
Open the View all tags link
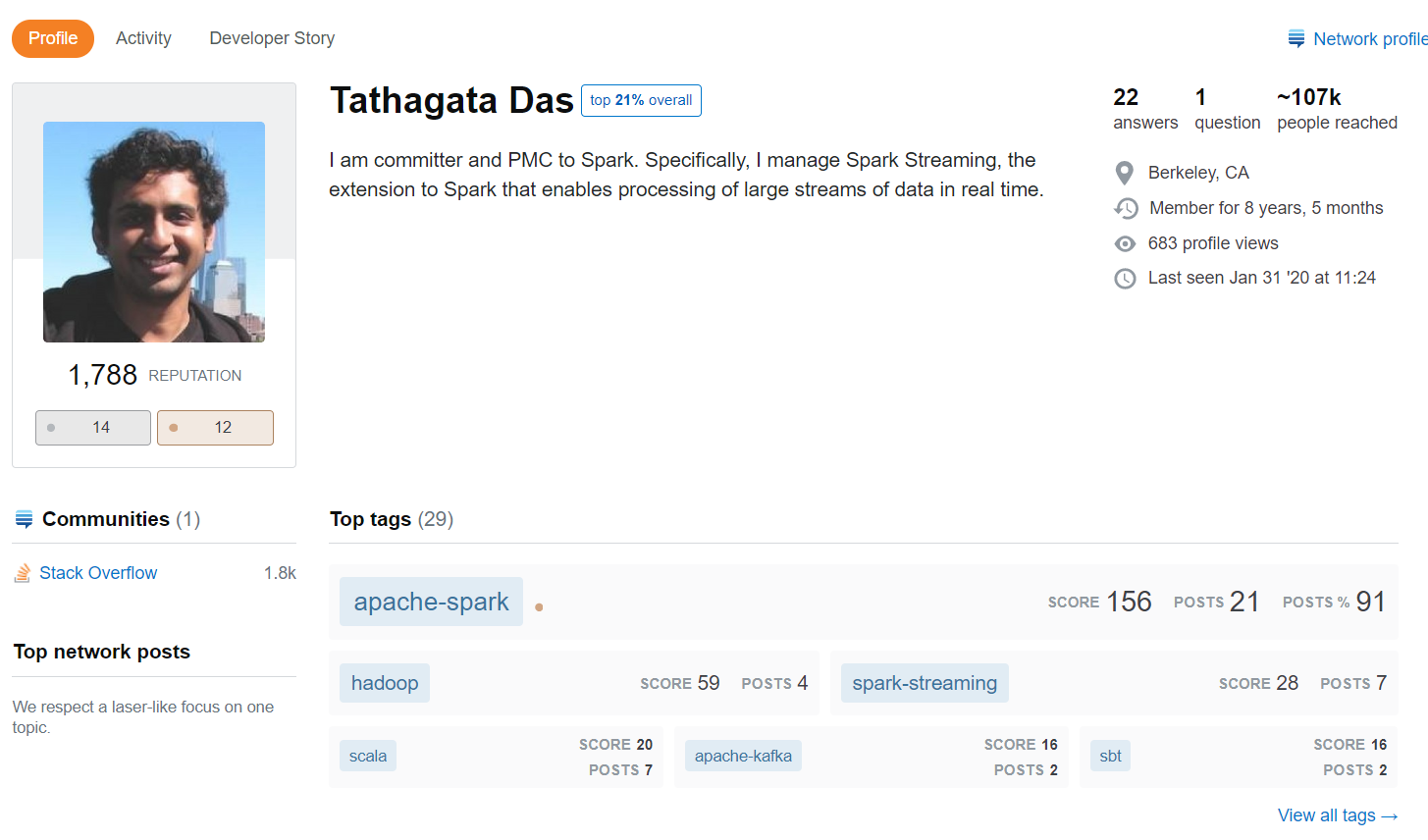(x=1338, y=815)
